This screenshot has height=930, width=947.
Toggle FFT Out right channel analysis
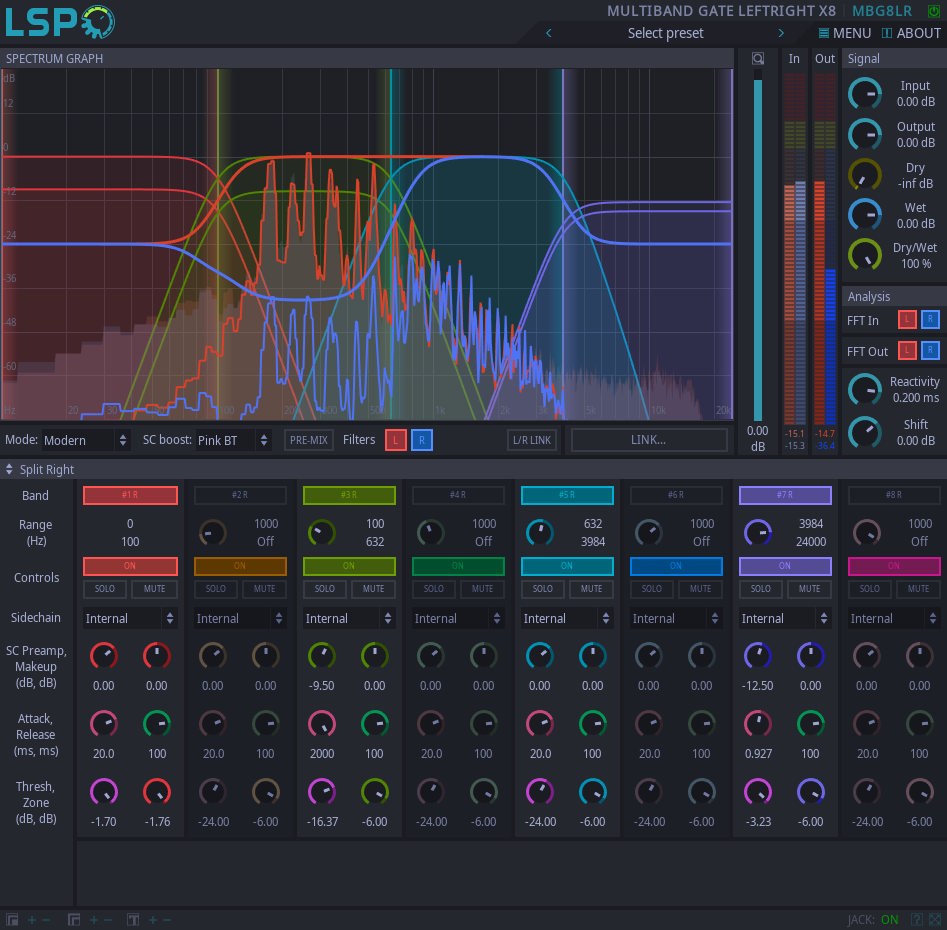[x=930, y=351]
